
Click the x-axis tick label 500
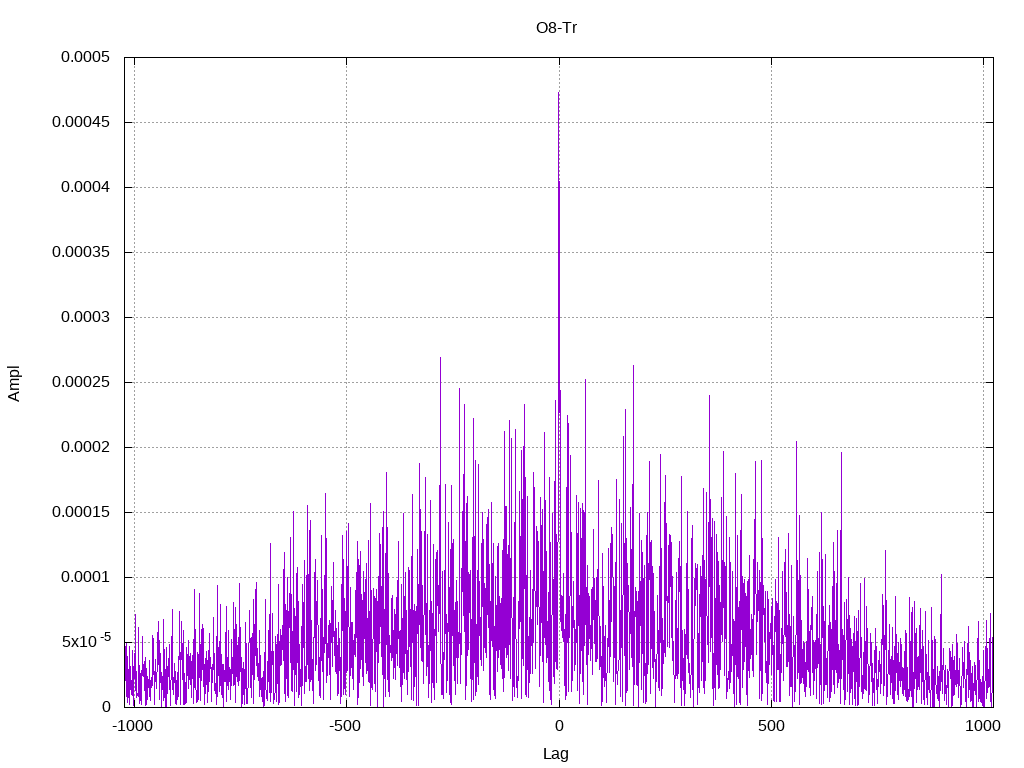pos(771,726)
